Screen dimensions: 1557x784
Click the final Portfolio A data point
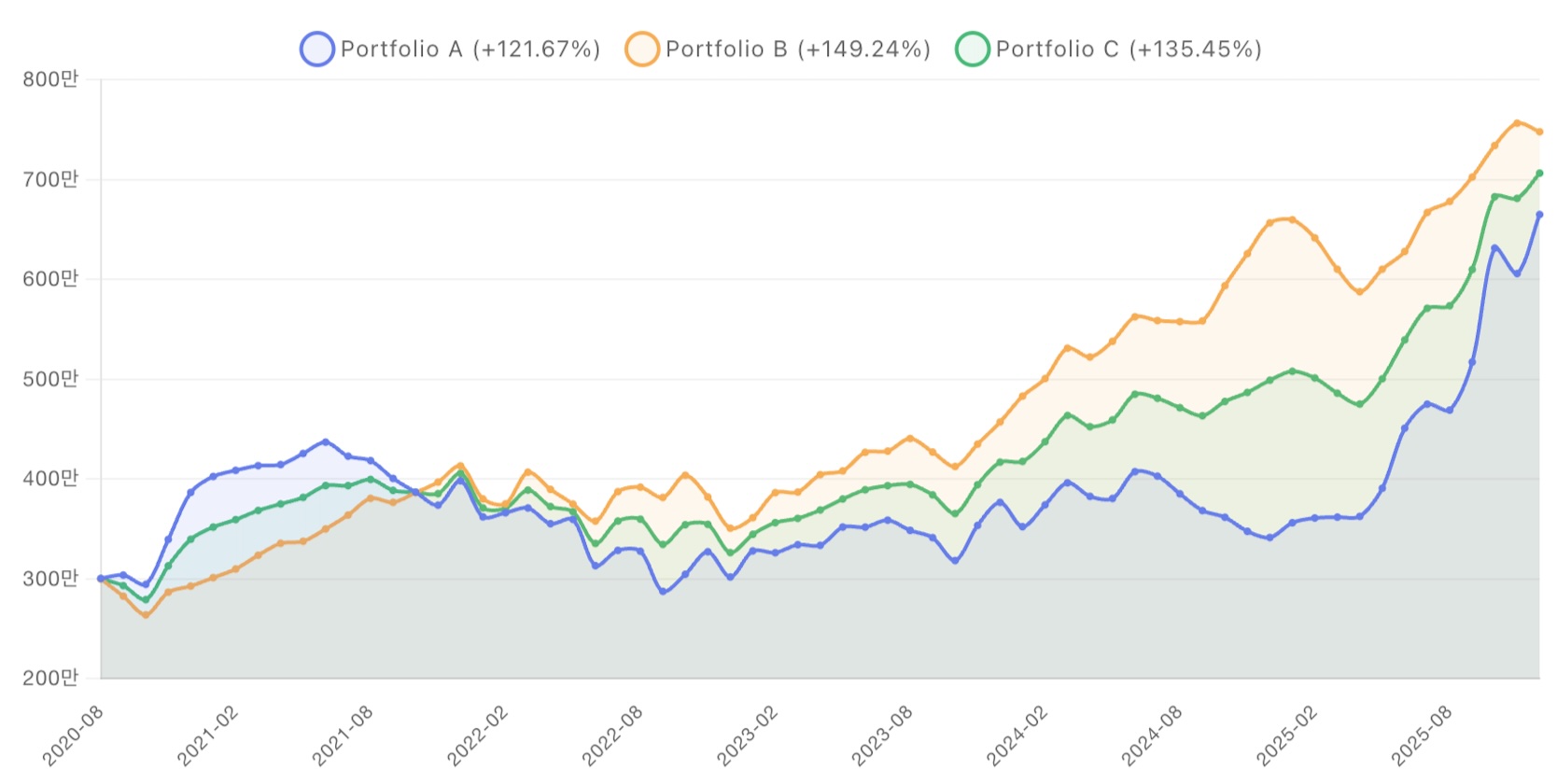tap(1539, 215)
